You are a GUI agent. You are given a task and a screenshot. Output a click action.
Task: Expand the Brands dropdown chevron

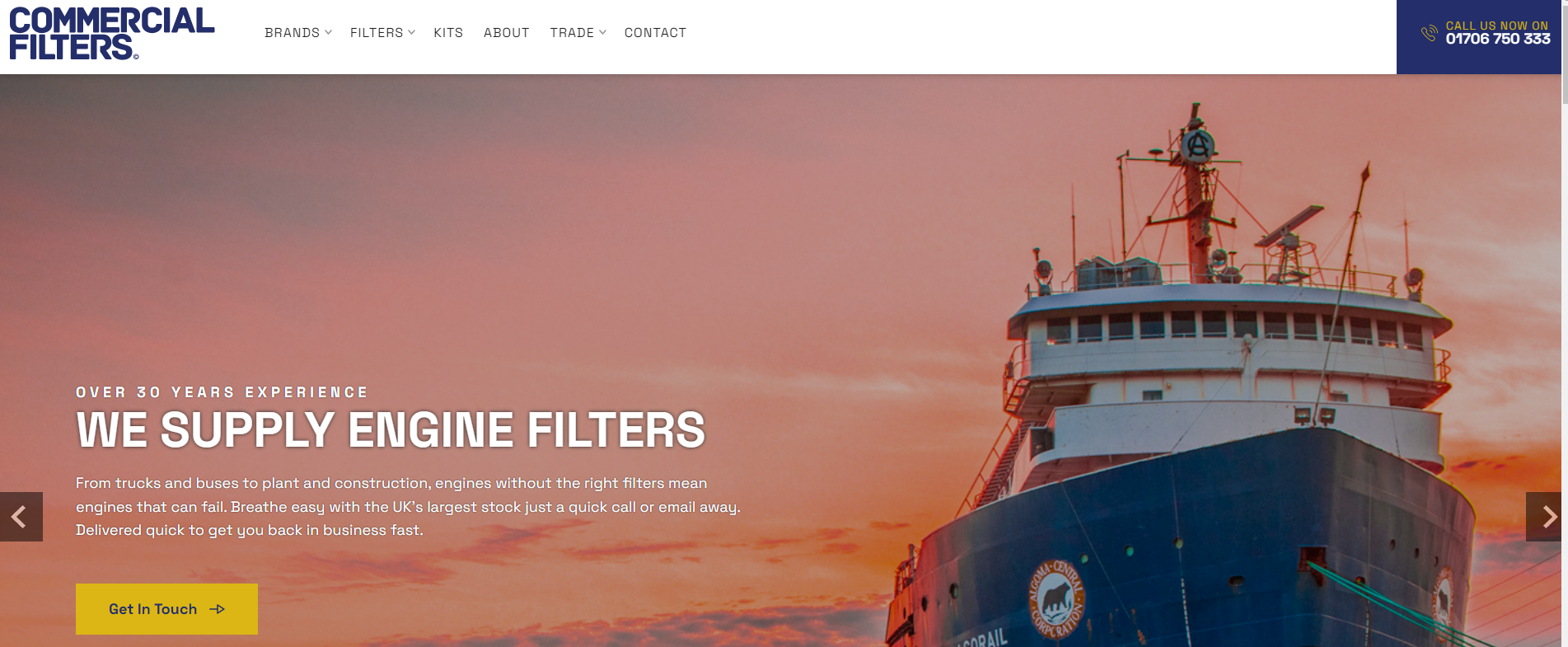click(x=328, y=32)
